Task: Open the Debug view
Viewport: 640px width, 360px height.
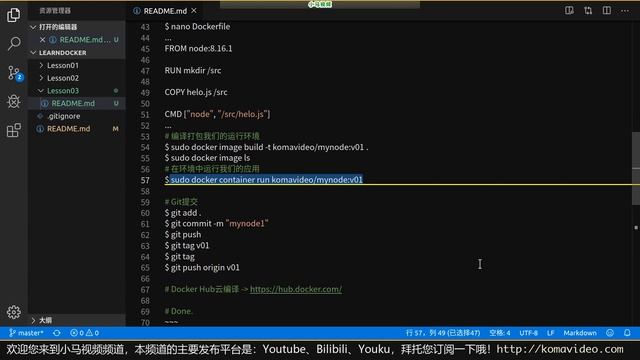Action: (14, 102)
